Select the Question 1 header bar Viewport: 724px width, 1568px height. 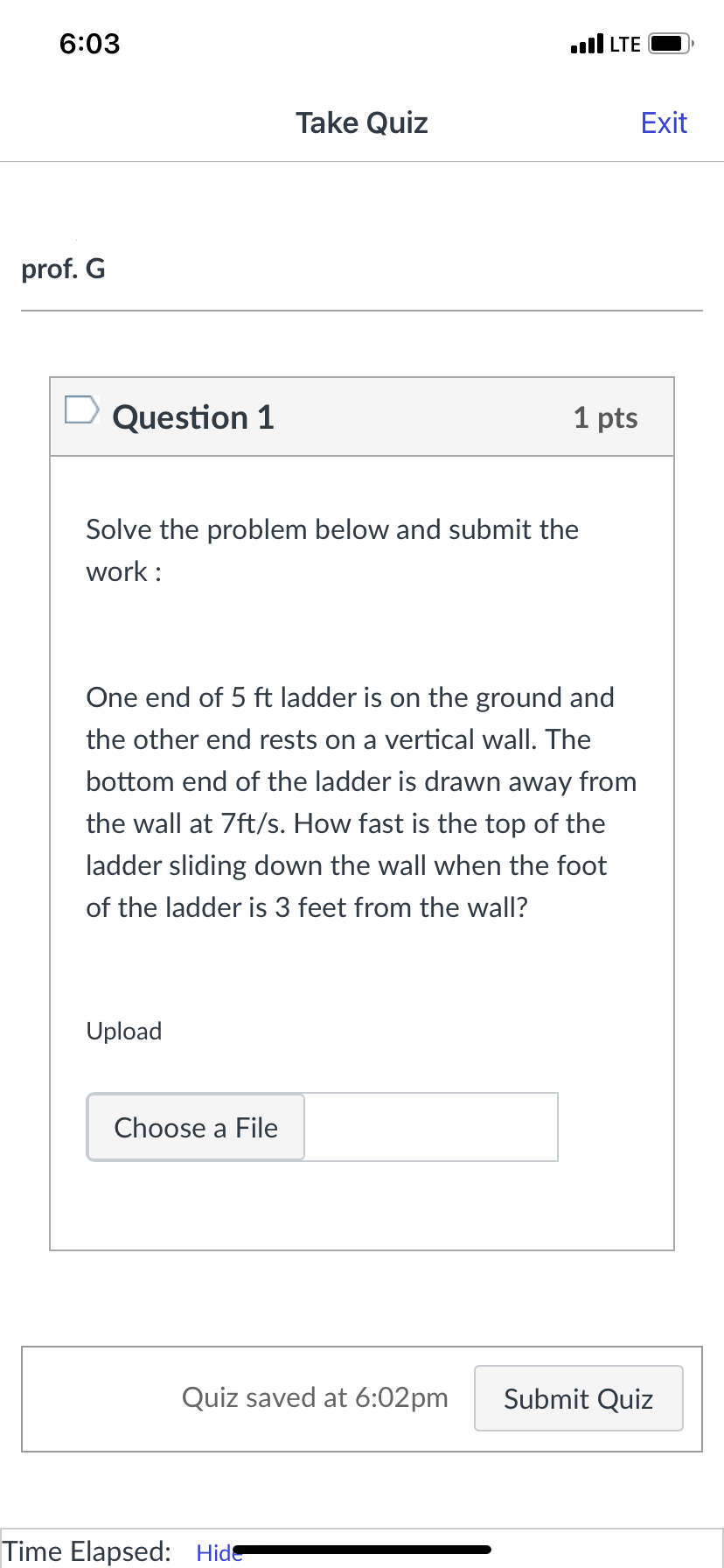361,416
